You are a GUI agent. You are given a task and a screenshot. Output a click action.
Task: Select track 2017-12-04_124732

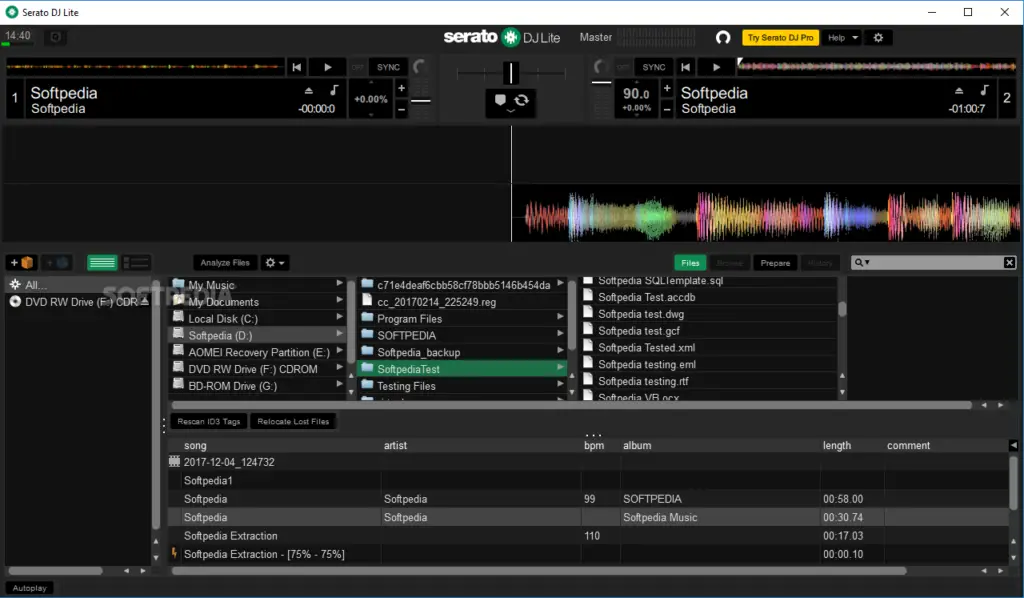tap(588, 462)
